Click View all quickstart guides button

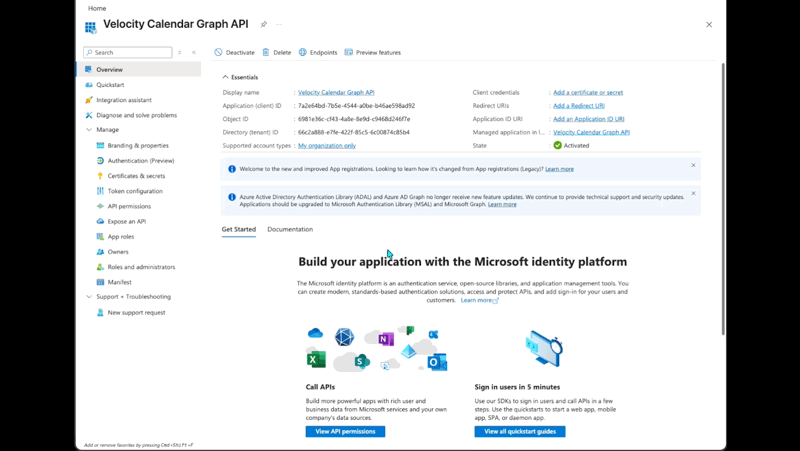pyautogui.click(x=520, y=432)
